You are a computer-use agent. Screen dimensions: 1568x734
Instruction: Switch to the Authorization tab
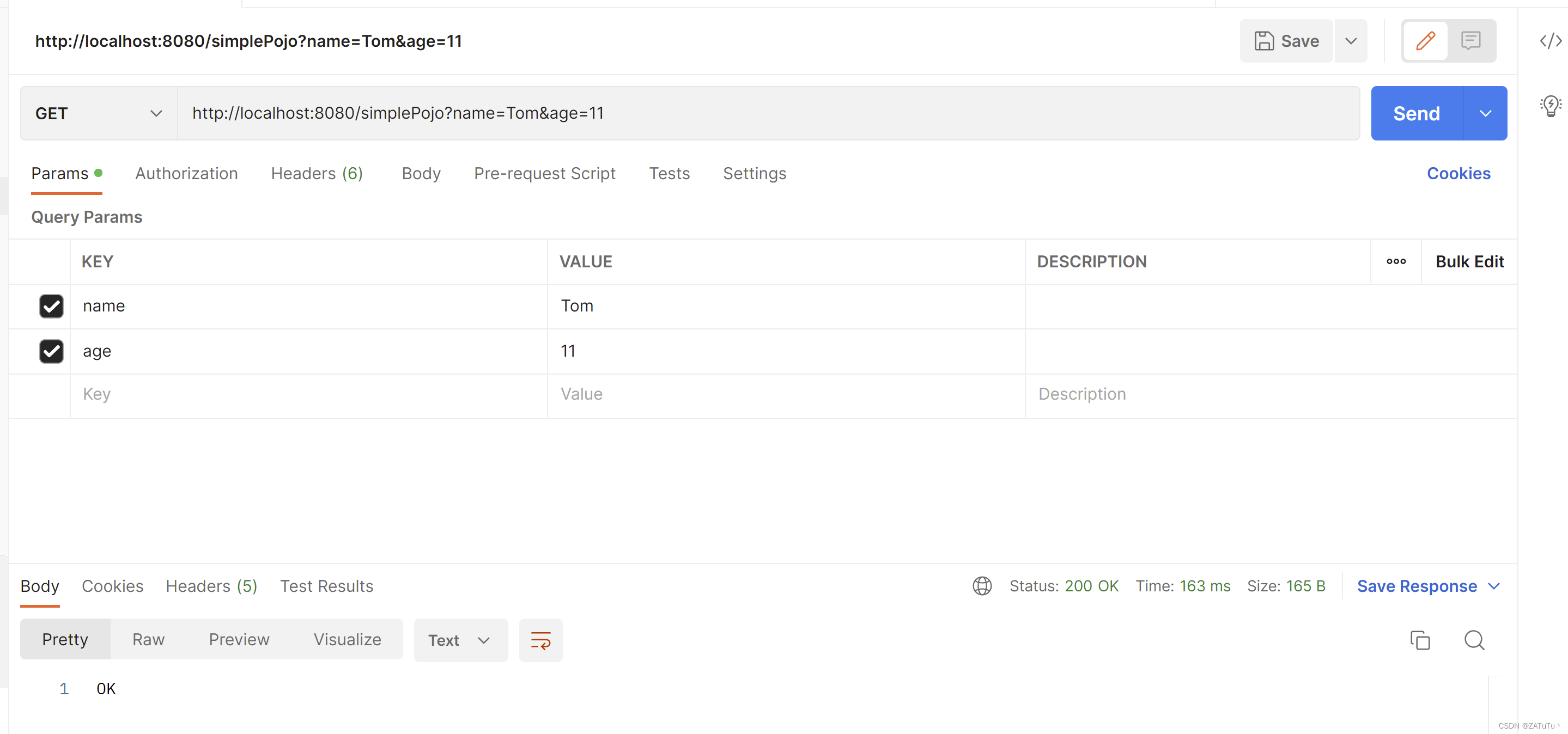tap(186, 173)
